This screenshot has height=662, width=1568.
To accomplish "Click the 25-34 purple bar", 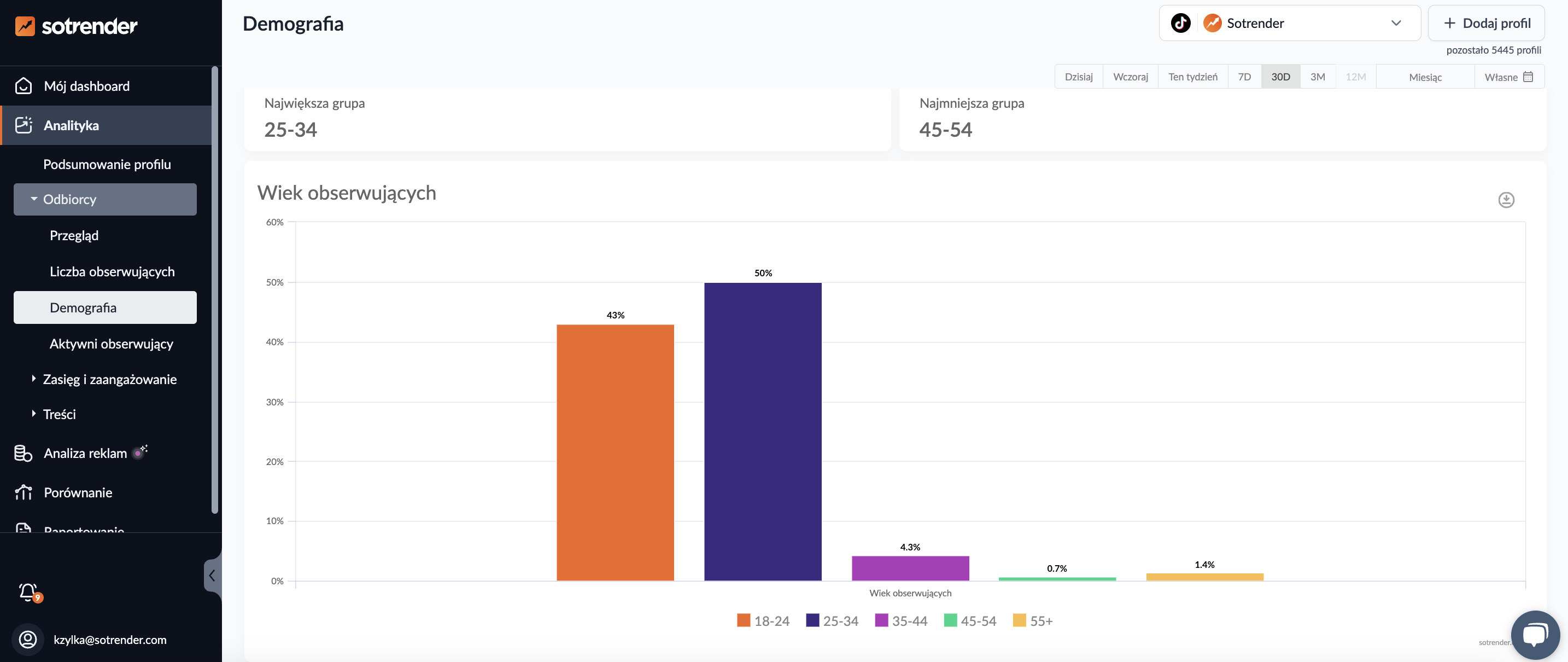I will 762,431.
